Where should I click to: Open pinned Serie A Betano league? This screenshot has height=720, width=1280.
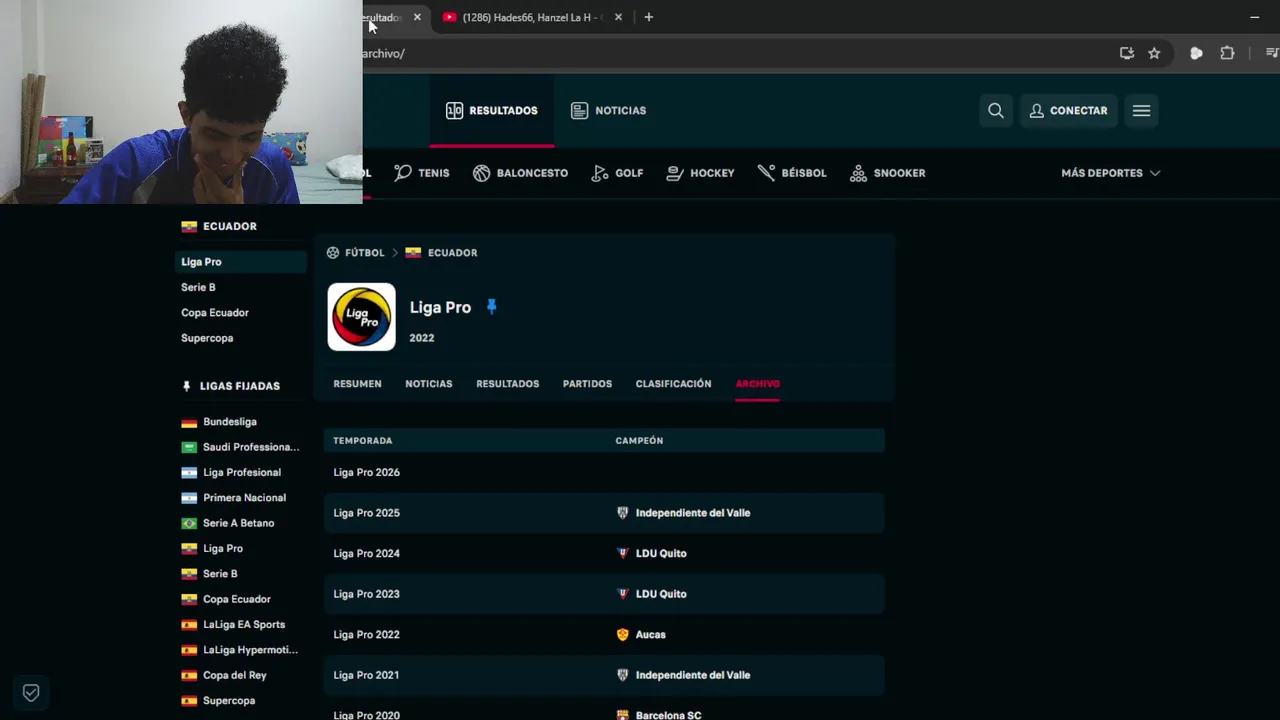(x=238, y=523)
